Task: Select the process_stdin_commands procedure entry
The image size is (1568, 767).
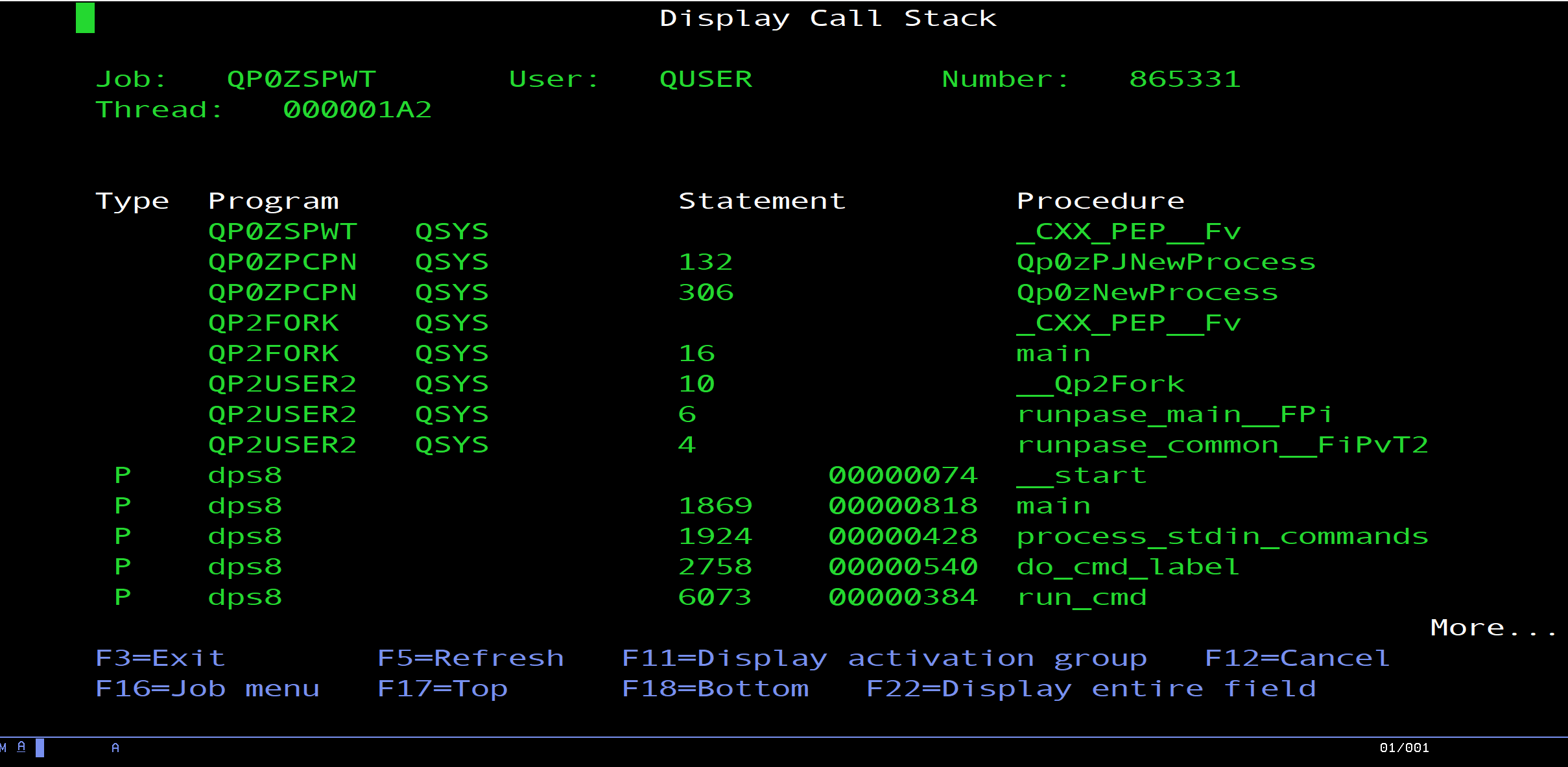Action: (x=1222, y=536)
